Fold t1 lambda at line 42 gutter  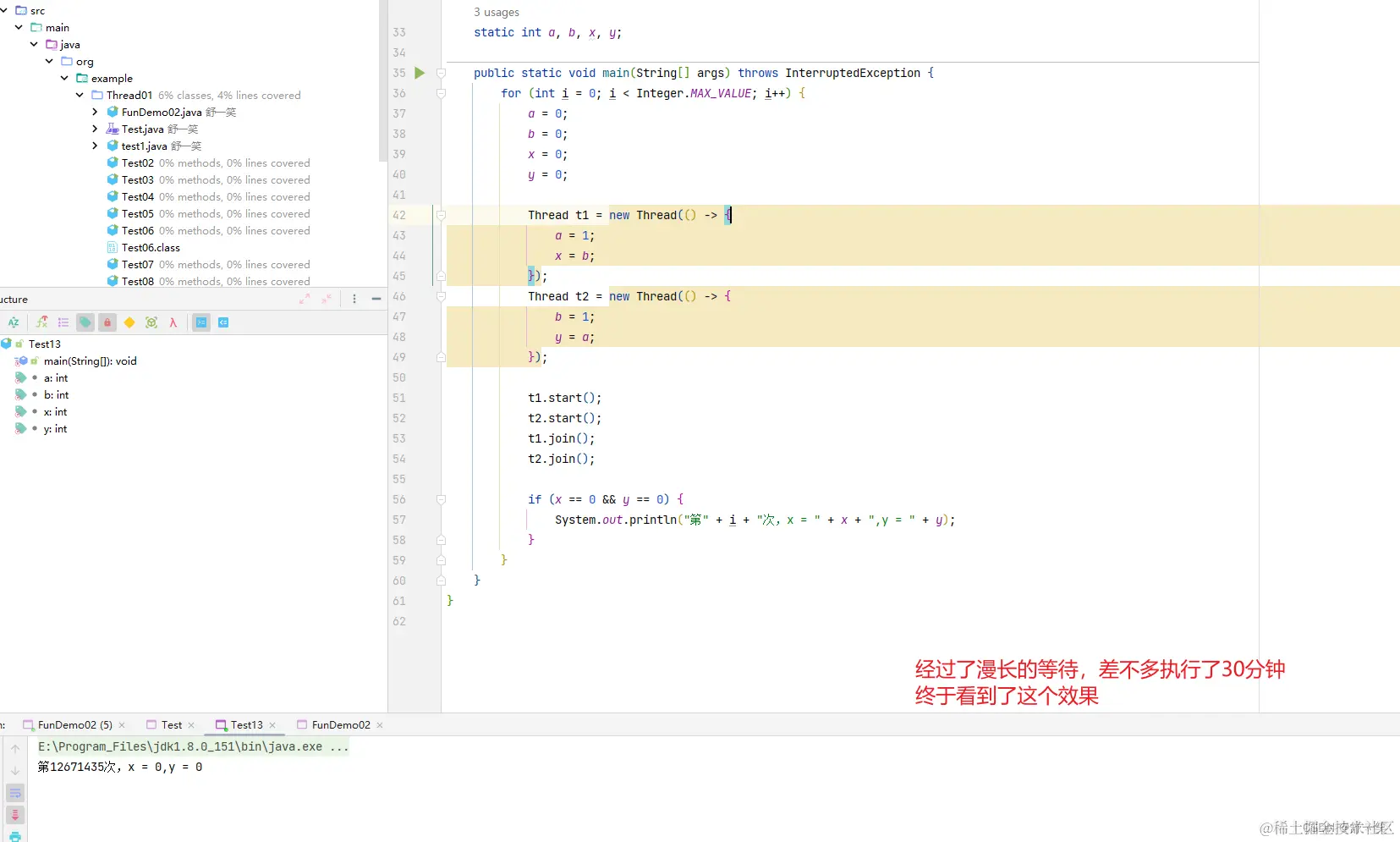click(x=441, y=215)
